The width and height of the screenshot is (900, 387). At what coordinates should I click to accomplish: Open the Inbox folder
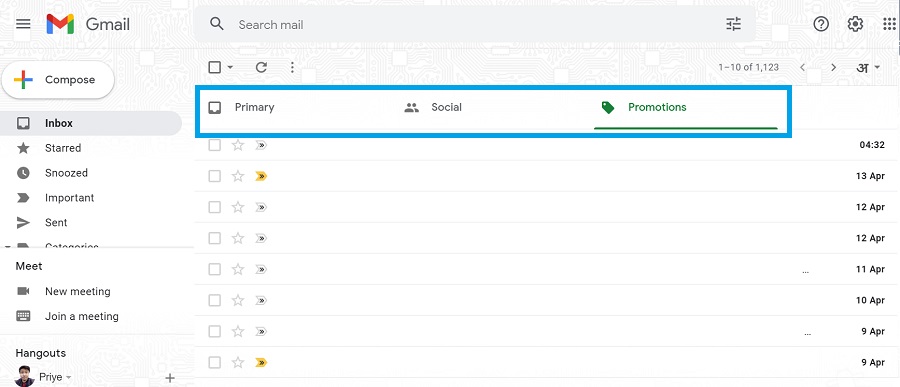[x=91, y=123]
